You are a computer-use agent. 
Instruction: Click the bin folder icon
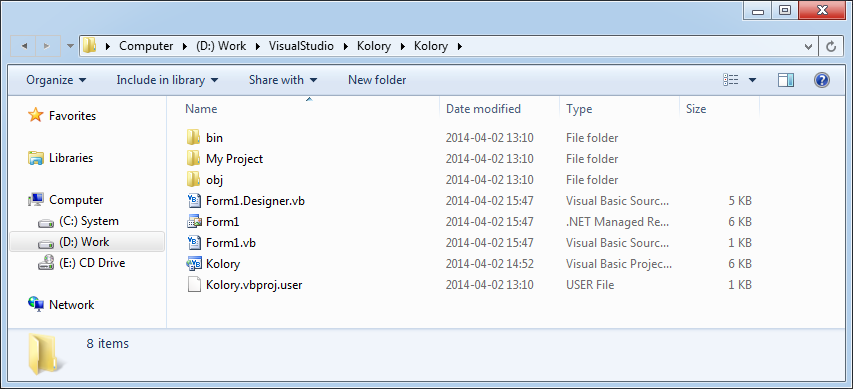[194, 138]
